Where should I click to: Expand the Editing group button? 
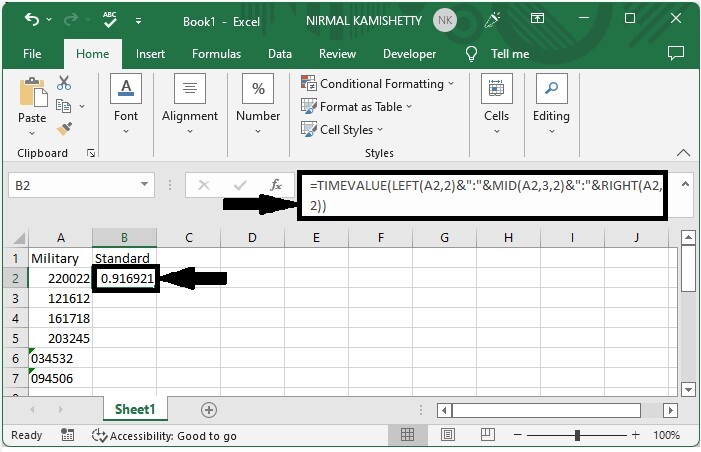tap(552, 105)
